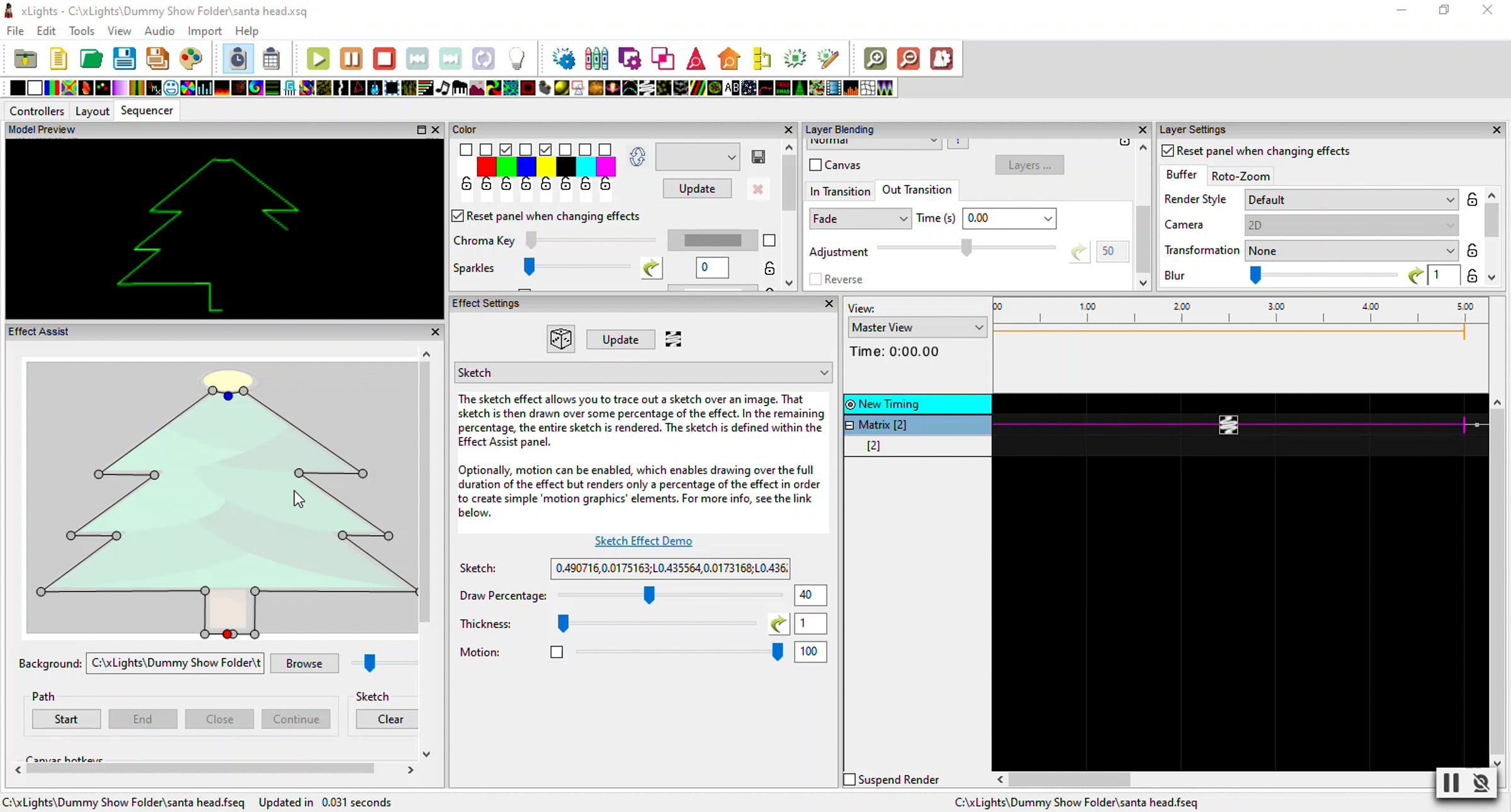The width and height of the screenshot is (1511, 812).
Task: Open the Render Style dropdown
Action: [1351, 200]
